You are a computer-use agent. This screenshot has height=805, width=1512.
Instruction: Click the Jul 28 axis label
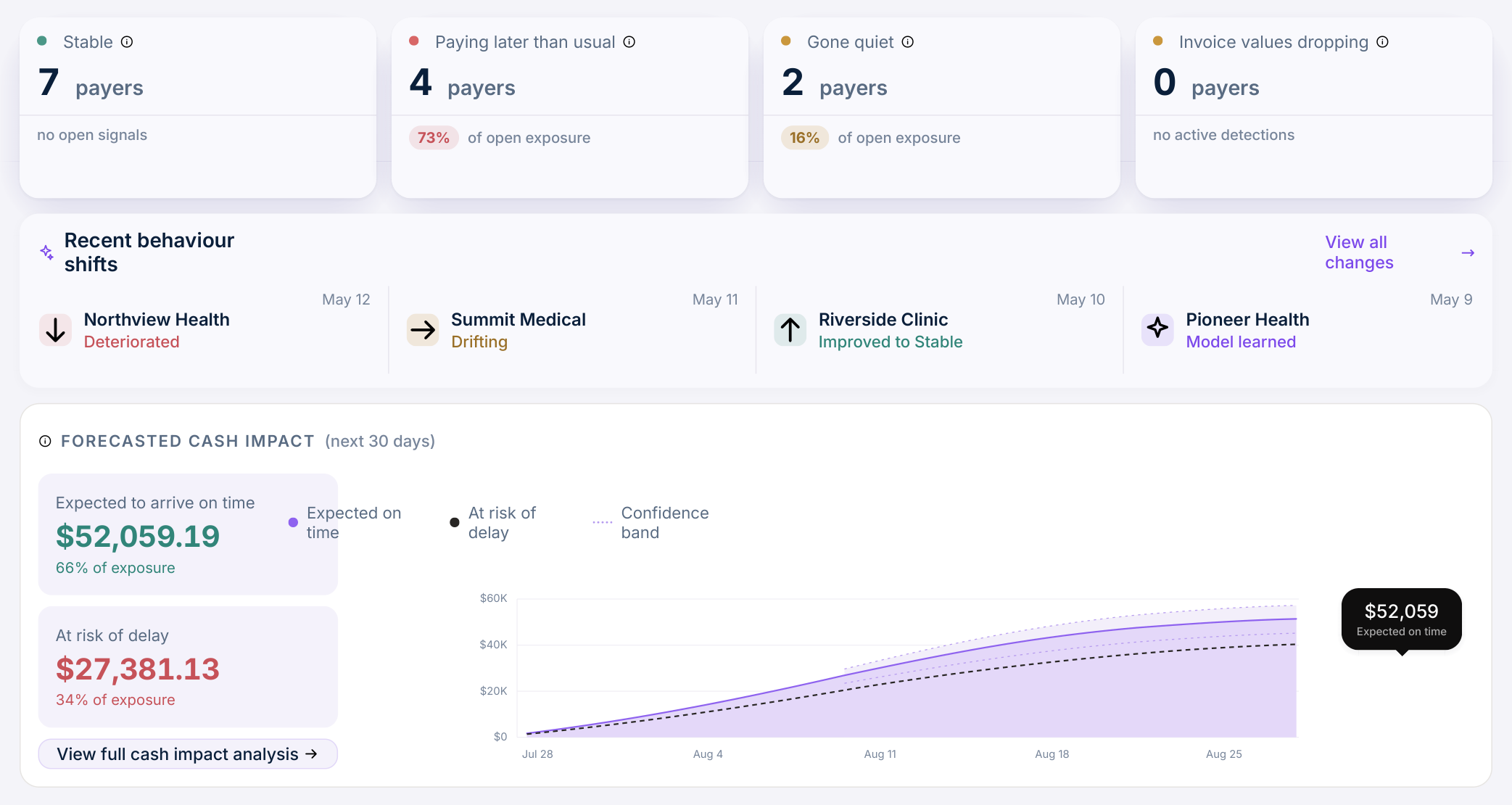(537, 754)
